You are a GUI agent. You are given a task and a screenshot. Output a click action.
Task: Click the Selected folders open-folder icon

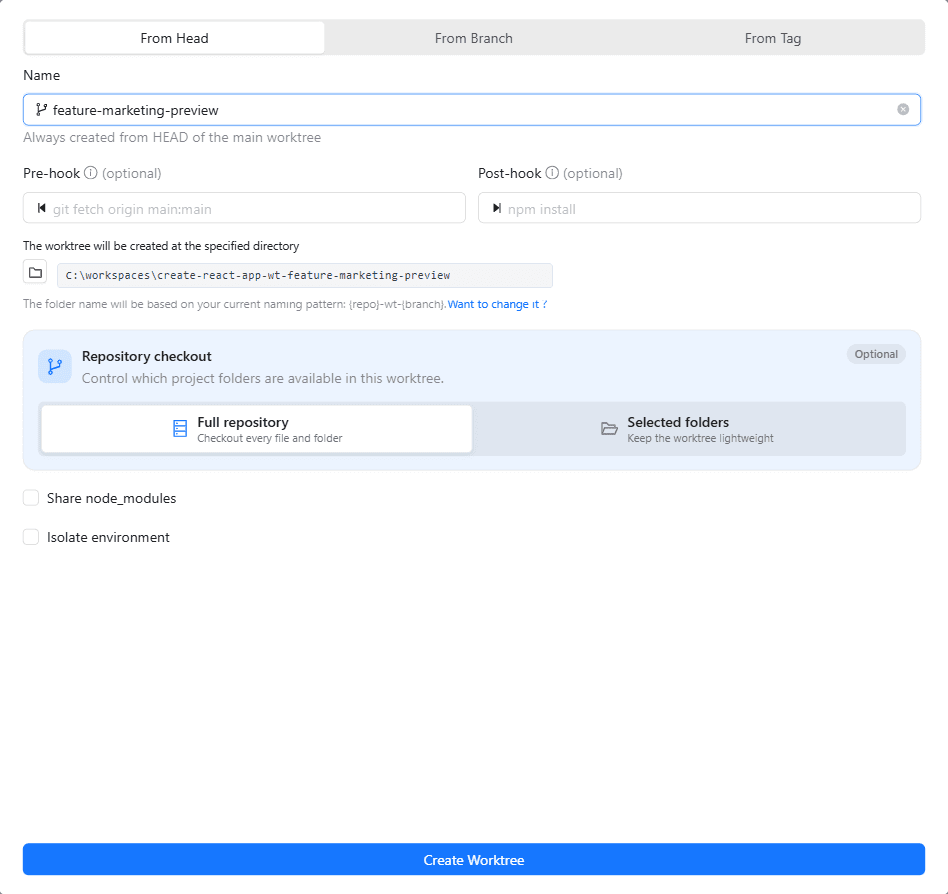(609, 429)
